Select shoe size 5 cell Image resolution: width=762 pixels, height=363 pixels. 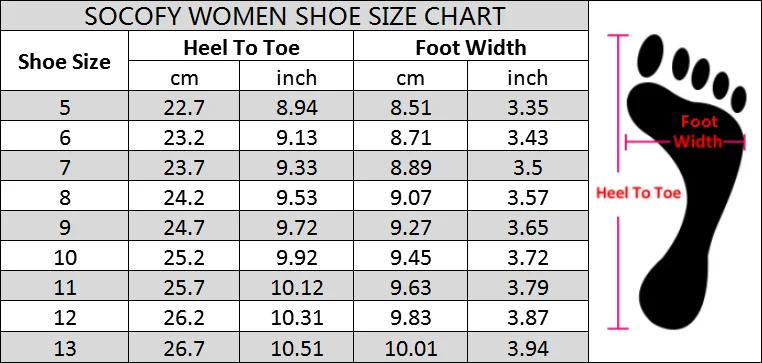[x=64, y=106]
